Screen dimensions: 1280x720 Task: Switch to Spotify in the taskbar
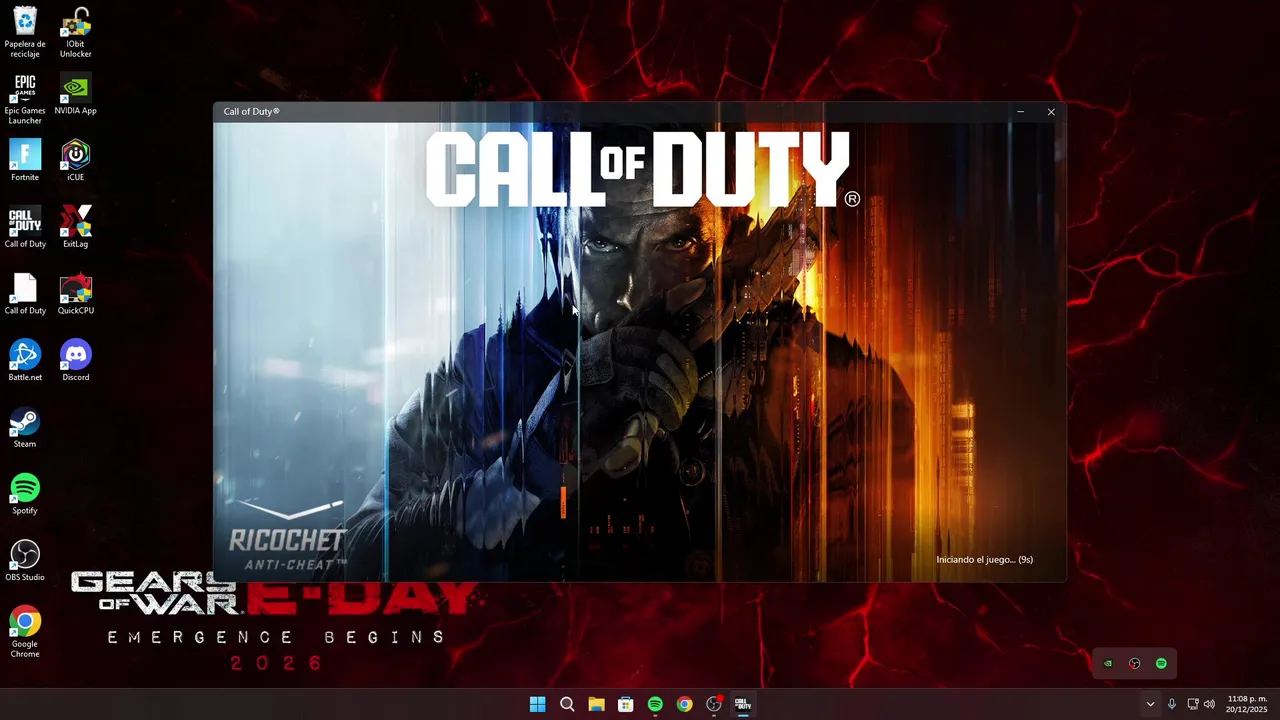point(655,704)
